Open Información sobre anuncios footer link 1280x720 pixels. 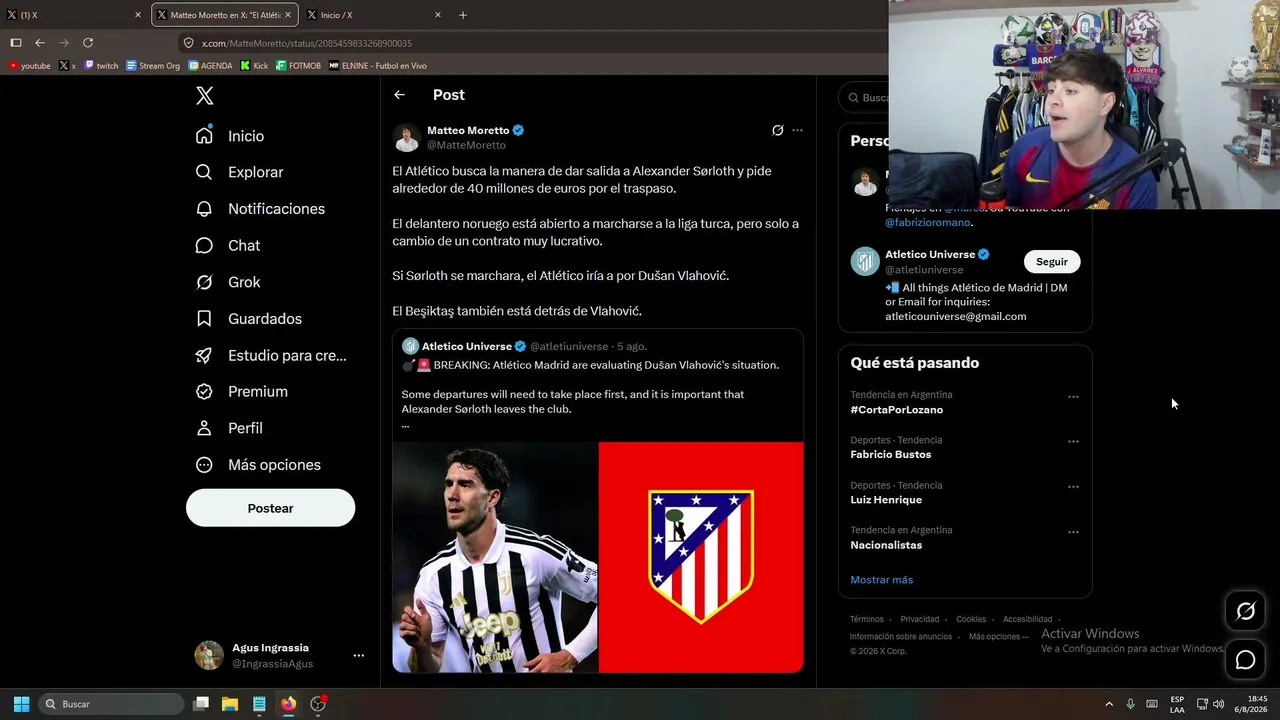pos(901,636)
